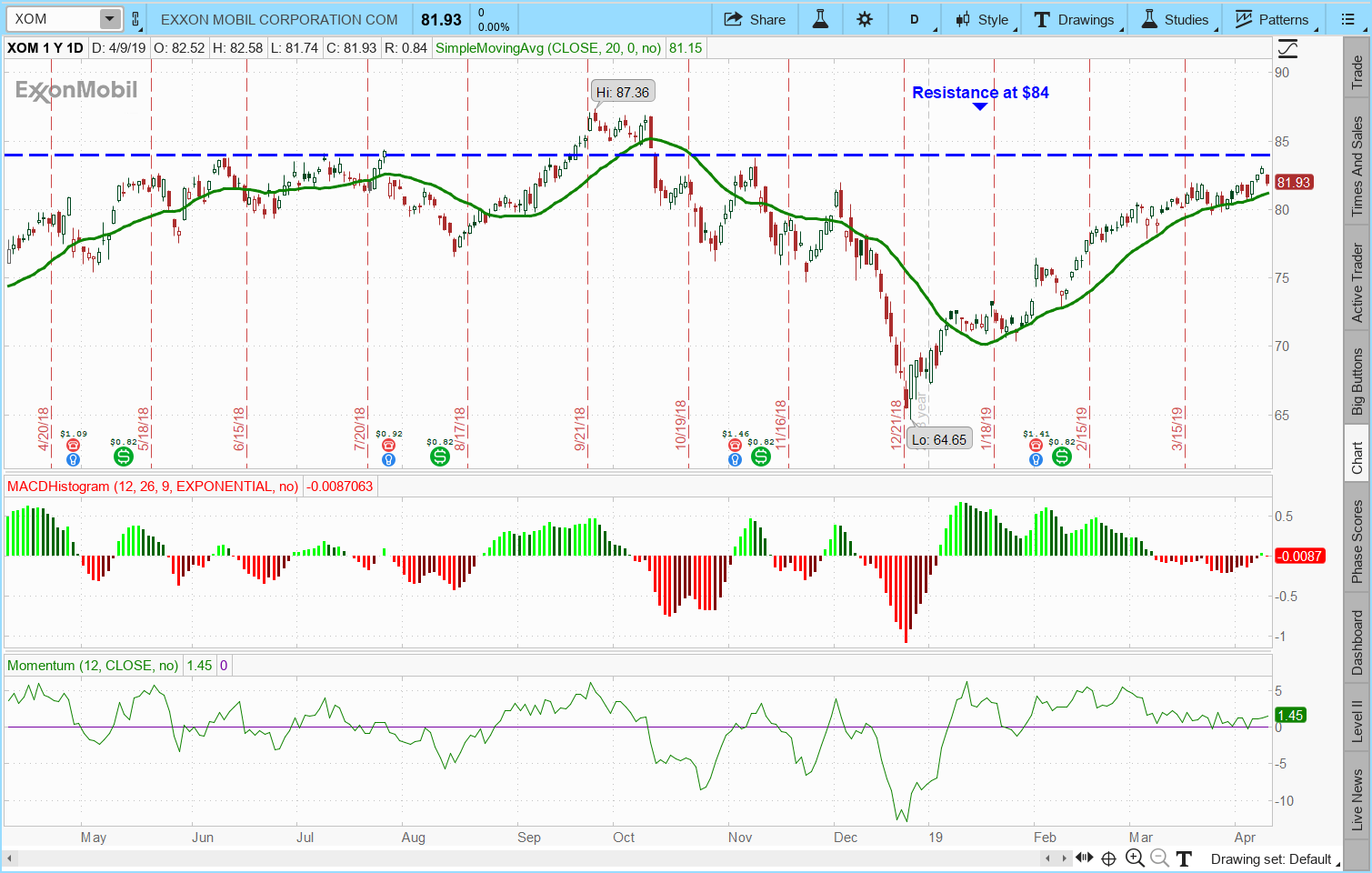Click the -0.0087 MACD value bubble on the axis
The height and width of the screenshot is (873, 1372).
[1299, 556]
